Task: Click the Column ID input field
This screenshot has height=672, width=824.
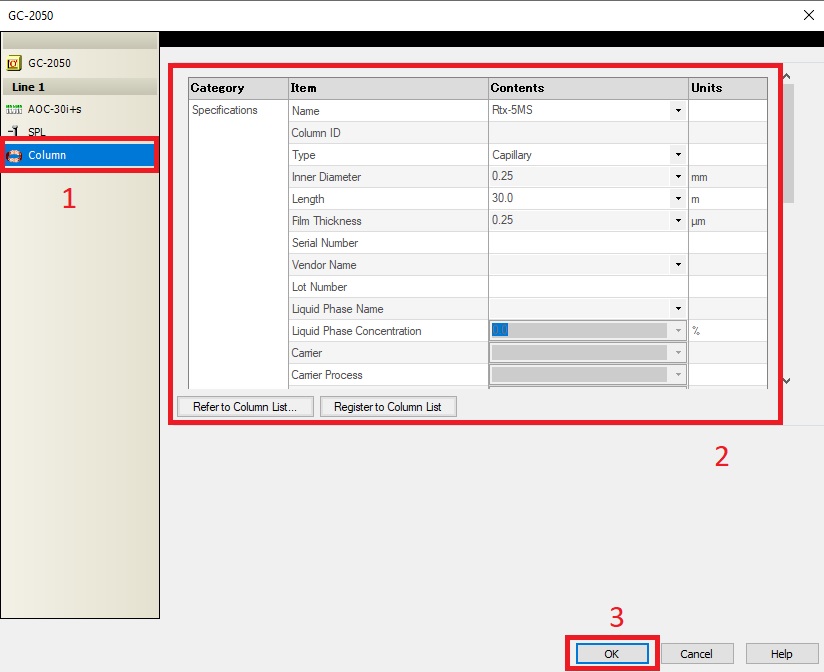Action: click(x=587, y=133)
